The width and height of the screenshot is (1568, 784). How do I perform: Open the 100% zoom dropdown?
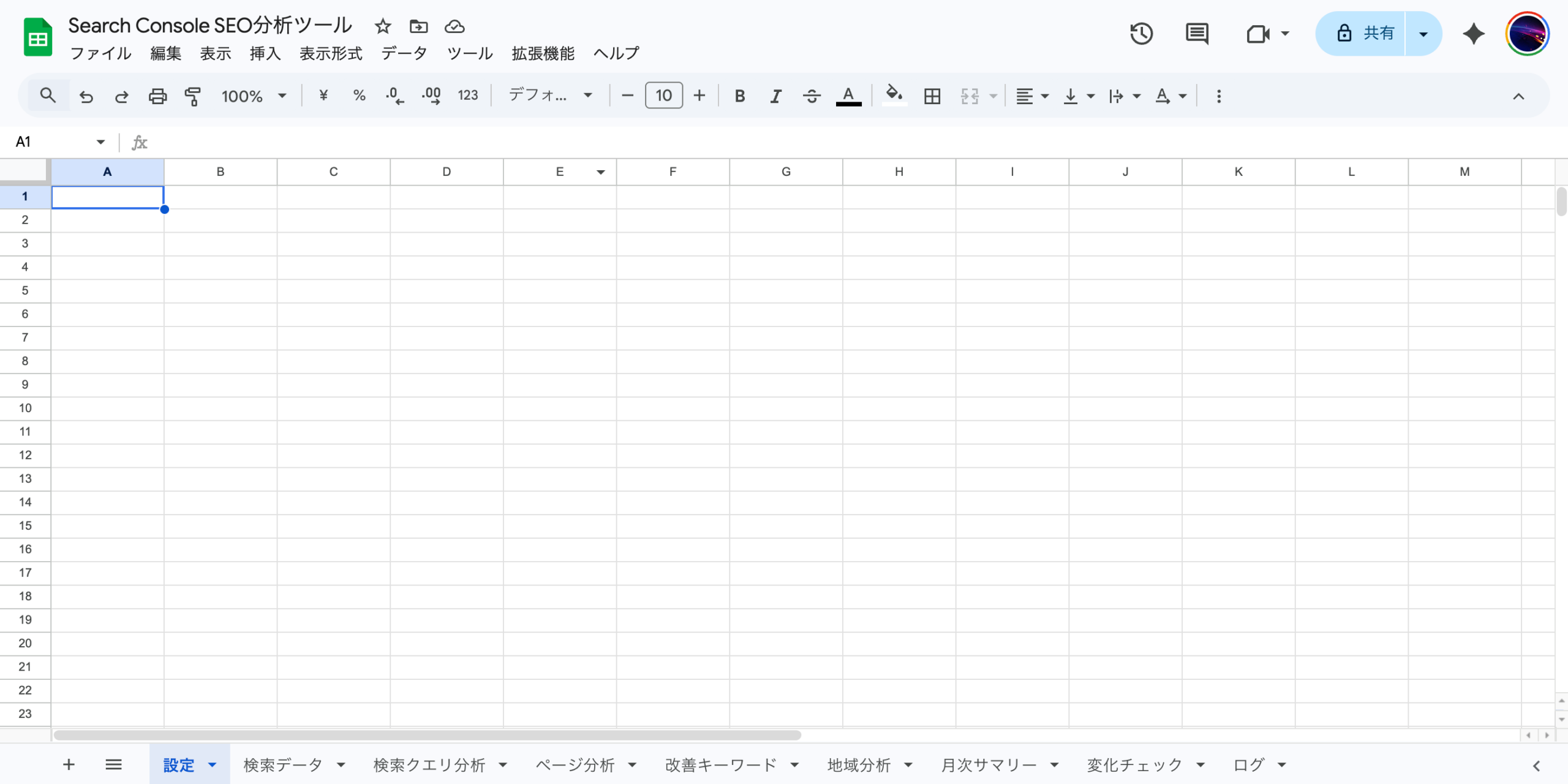pos(254,96)
